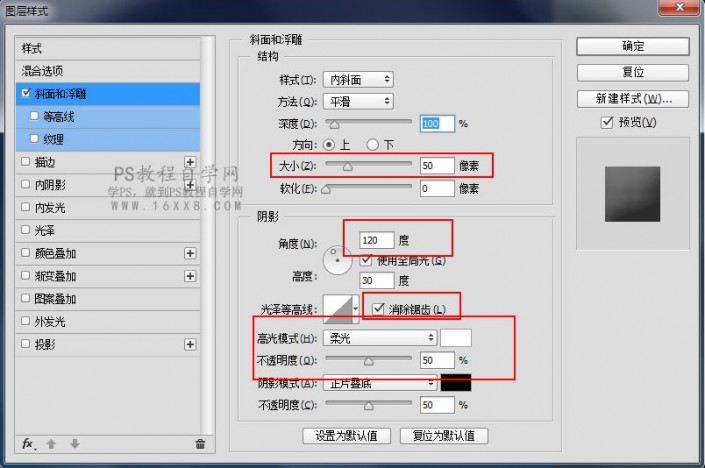Select 样式 in the left list
This screenshot has height=468, width=705.
coord(108,49)
